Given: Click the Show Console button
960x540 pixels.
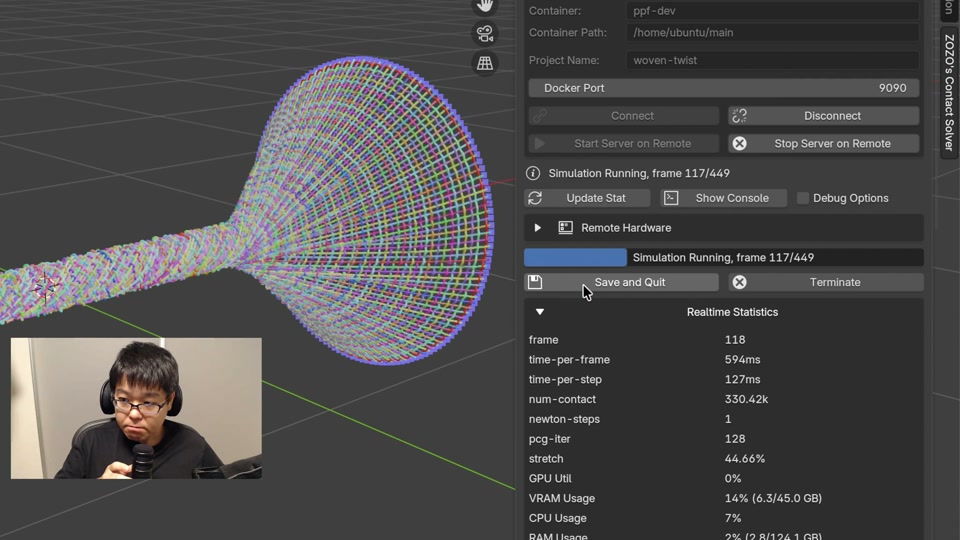Looking at the screenshot, I should [x=724, y=198].
